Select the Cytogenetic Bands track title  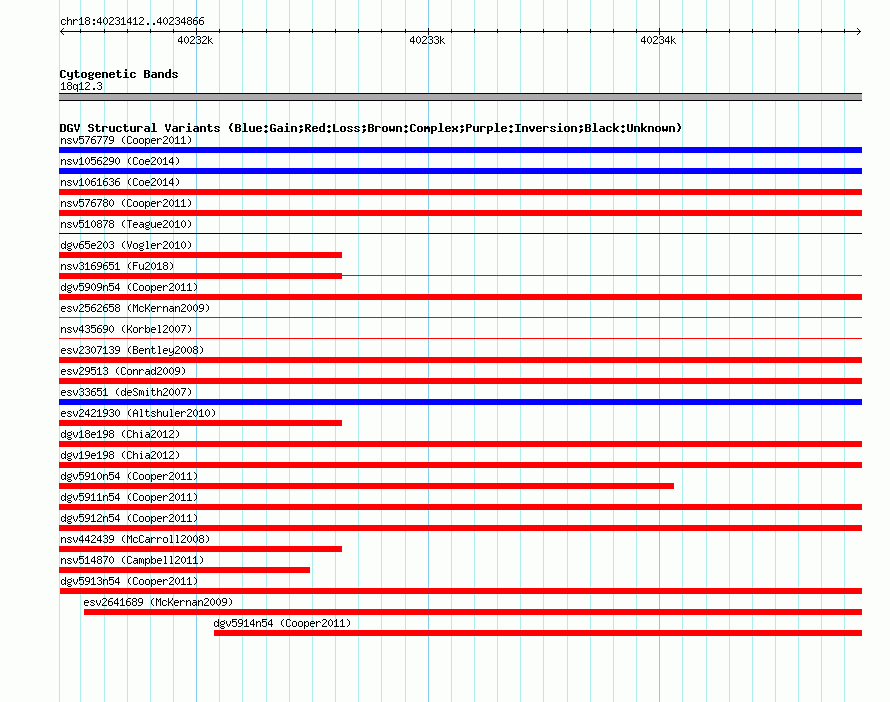click(x=119, y=74)
